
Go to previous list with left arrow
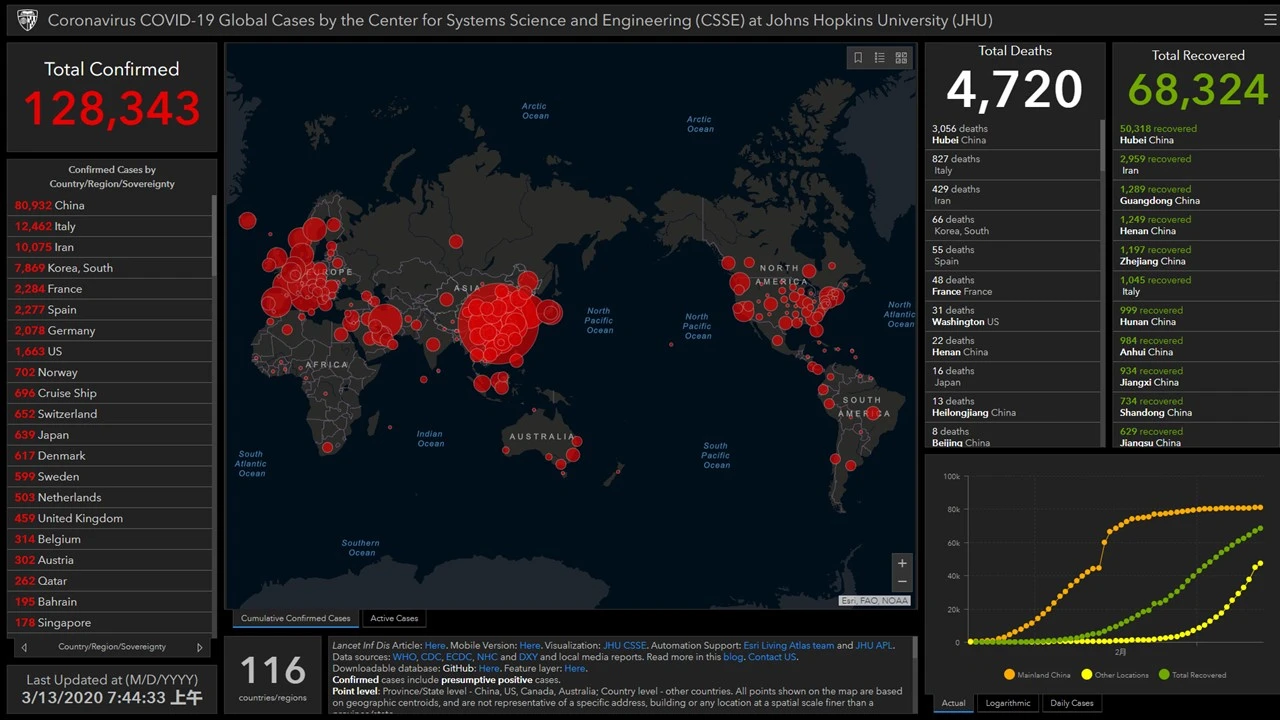point(24,647)
